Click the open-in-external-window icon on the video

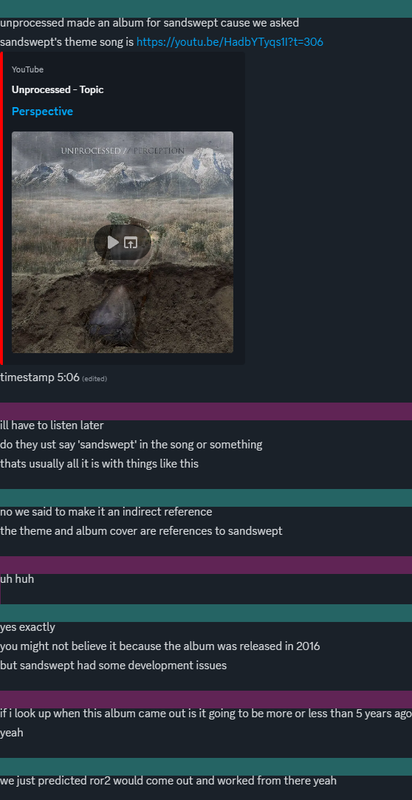coord(131,242)
